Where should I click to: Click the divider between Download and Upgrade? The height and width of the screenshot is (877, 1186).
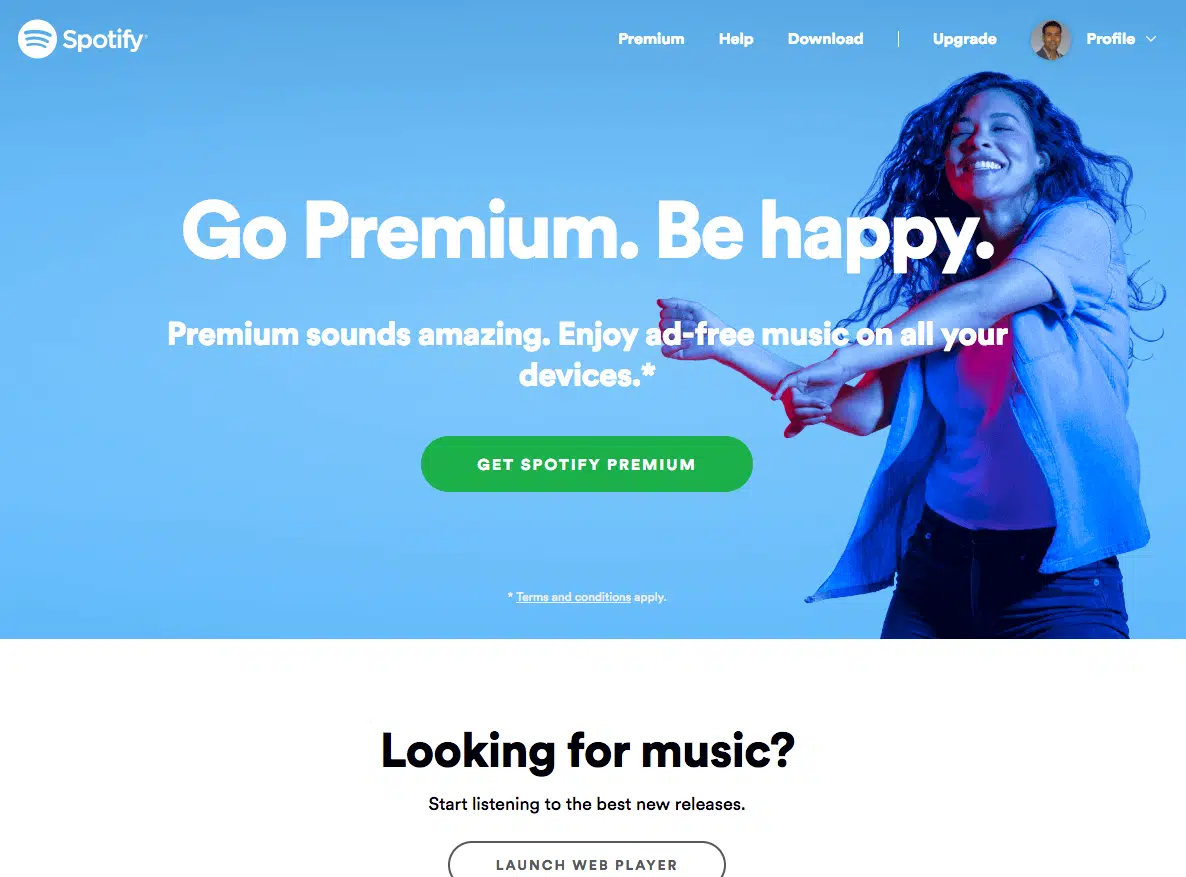pos(898,39)
